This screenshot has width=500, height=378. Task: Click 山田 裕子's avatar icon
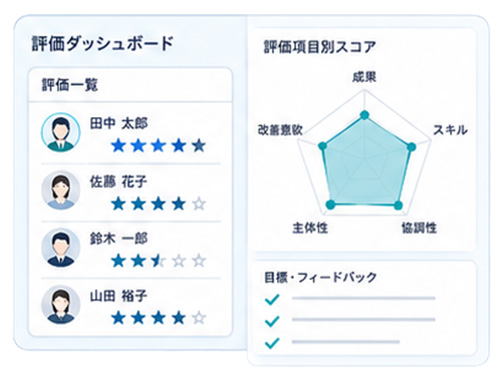61,305
